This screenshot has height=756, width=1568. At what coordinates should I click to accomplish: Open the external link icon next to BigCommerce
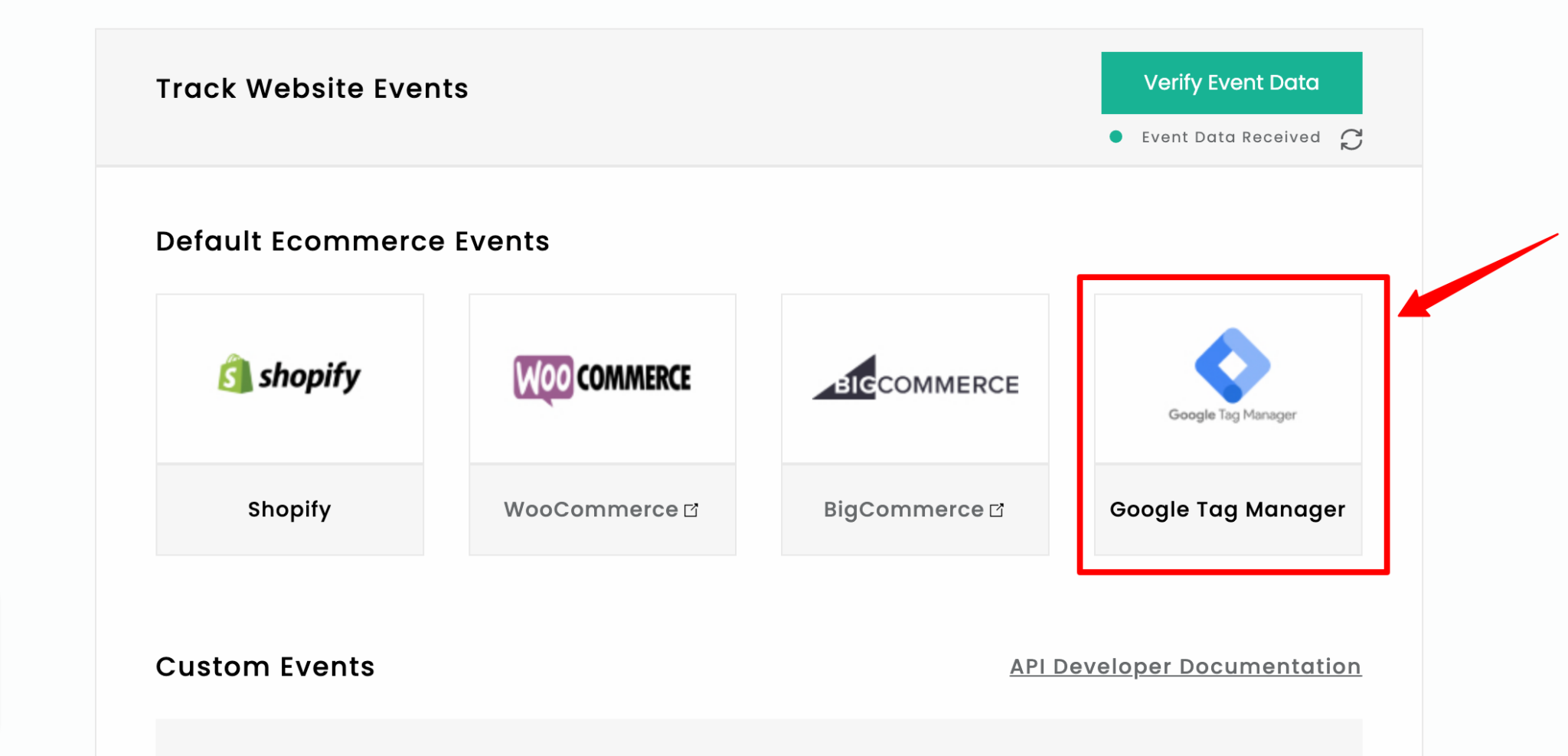pyautogui.click(x=997, y=509)
